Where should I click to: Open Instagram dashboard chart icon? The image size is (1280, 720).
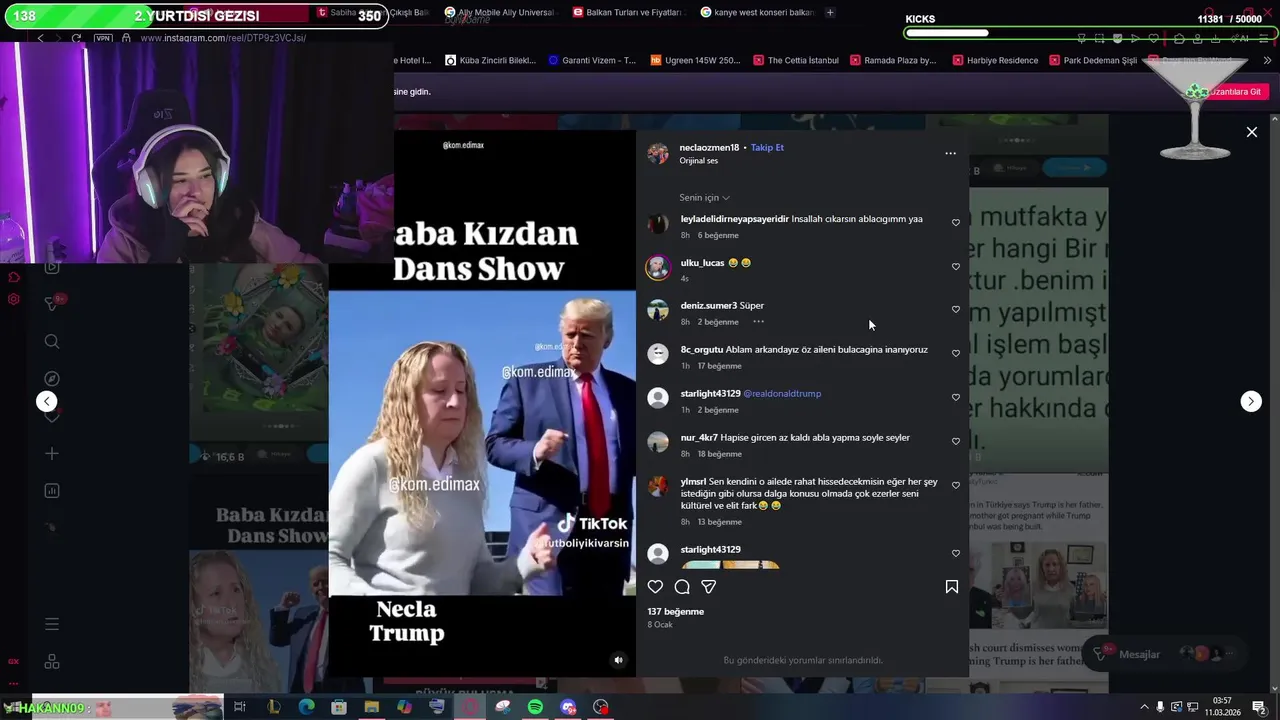(52, 491)
